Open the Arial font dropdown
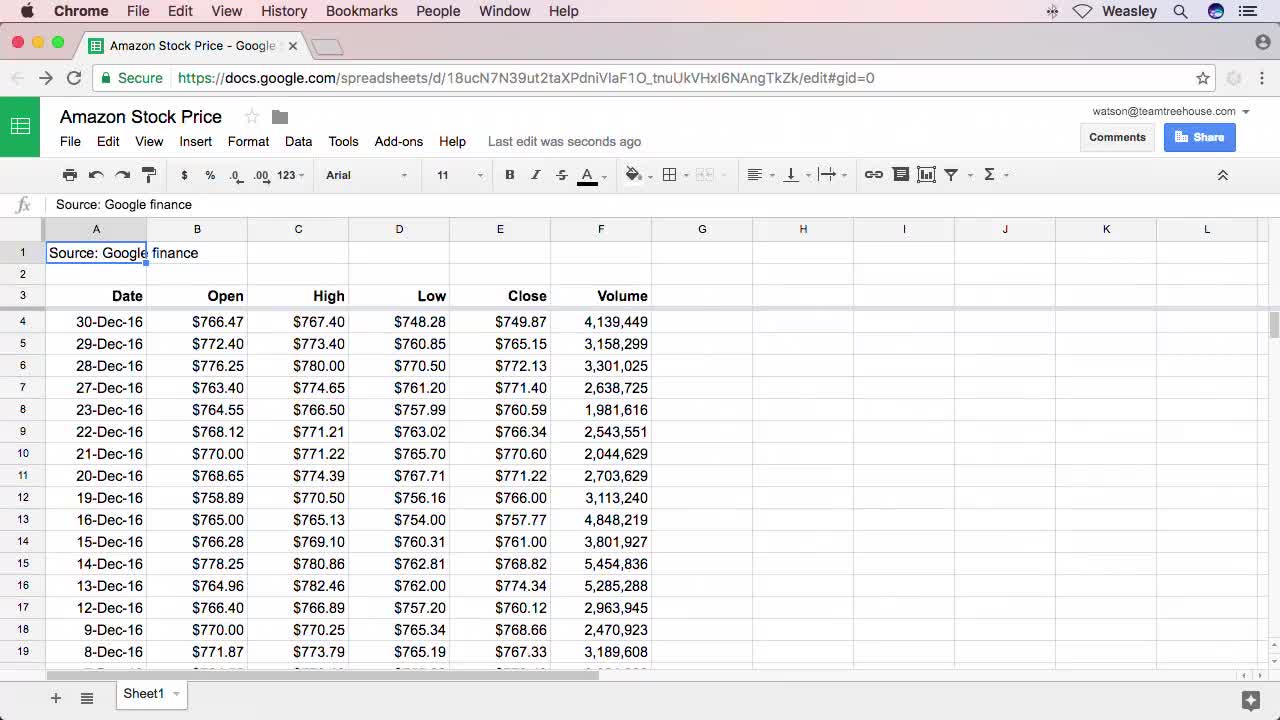The image size is (1280, 720). click(x=365, y=174)
